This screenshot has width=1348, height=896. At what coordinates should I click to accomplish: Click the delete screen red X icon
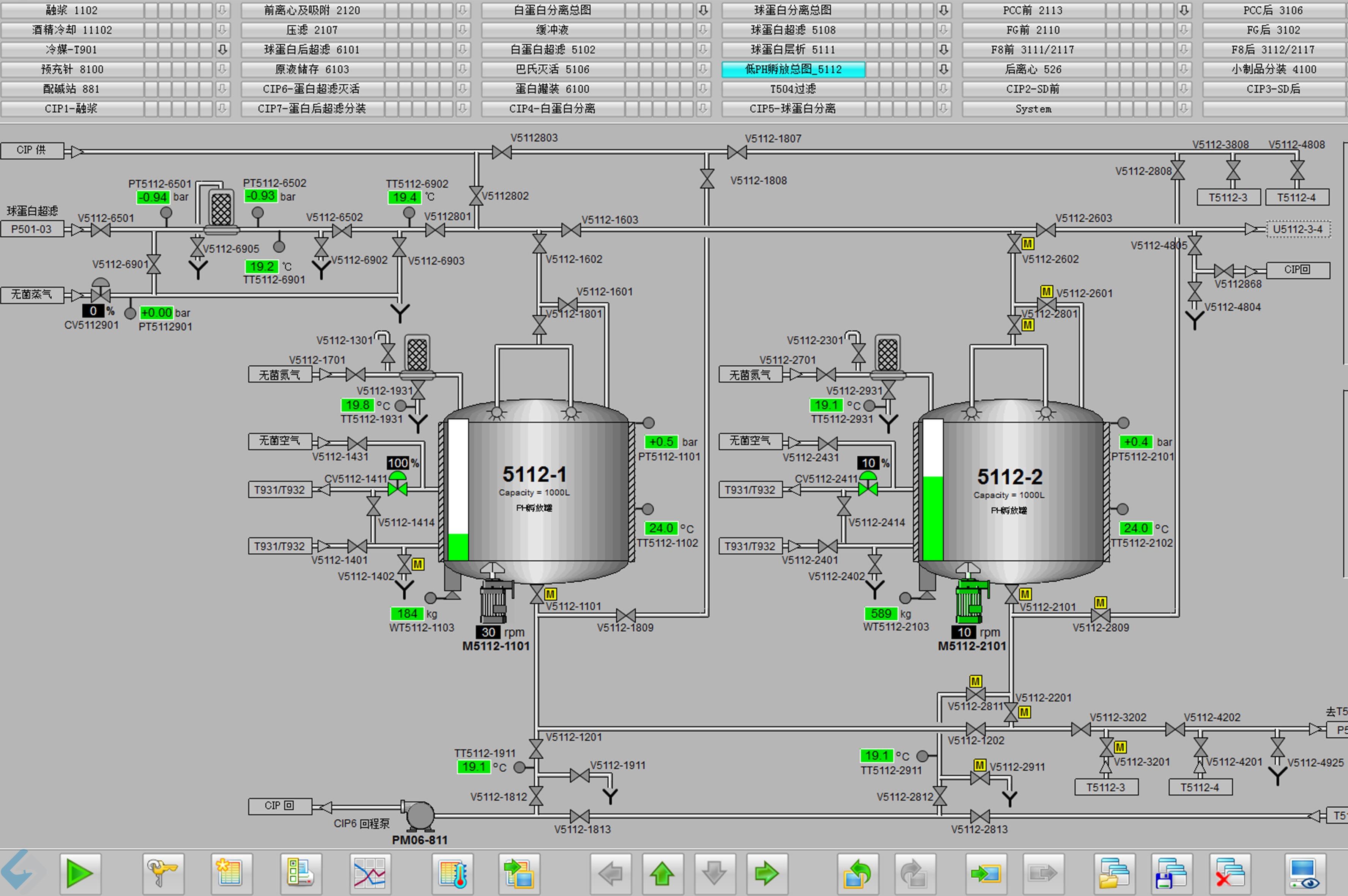[x=1229, y=873]
